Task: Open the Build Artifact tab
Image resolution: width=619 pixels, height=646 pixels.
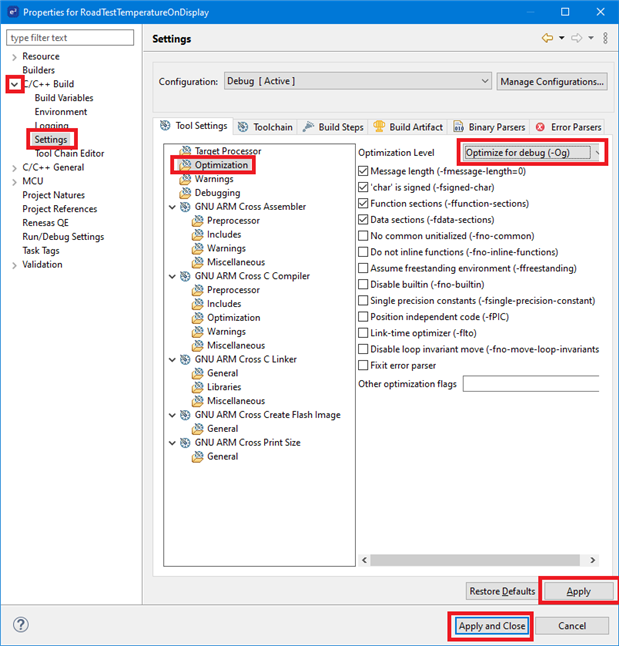Action: [x=408, y=127]
